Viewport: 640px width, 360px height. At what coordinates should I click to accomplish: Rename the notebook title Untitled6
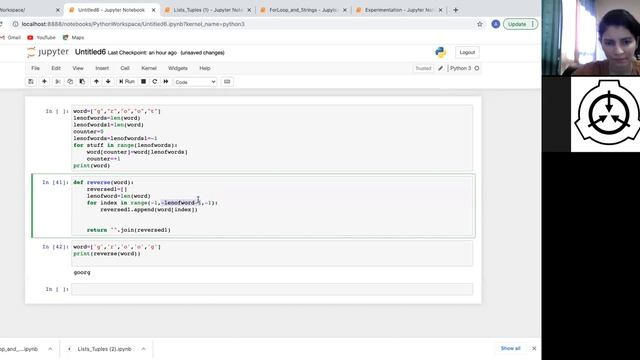(90, 52)
